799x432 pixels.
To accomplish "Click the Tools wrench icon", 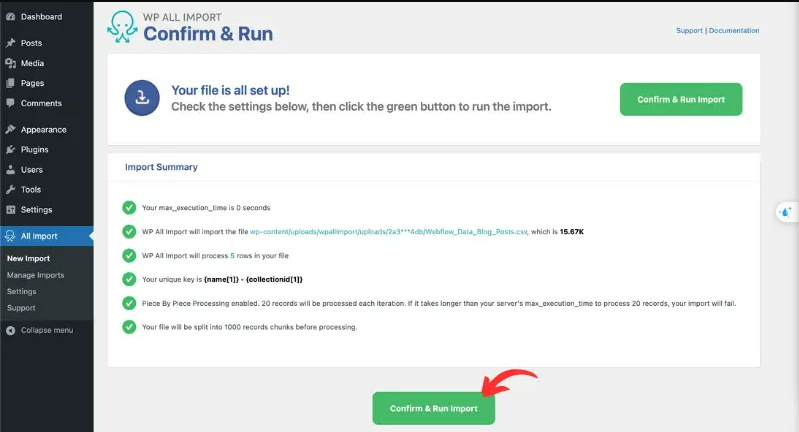I will pyautogui.click(x=10, y=190).
